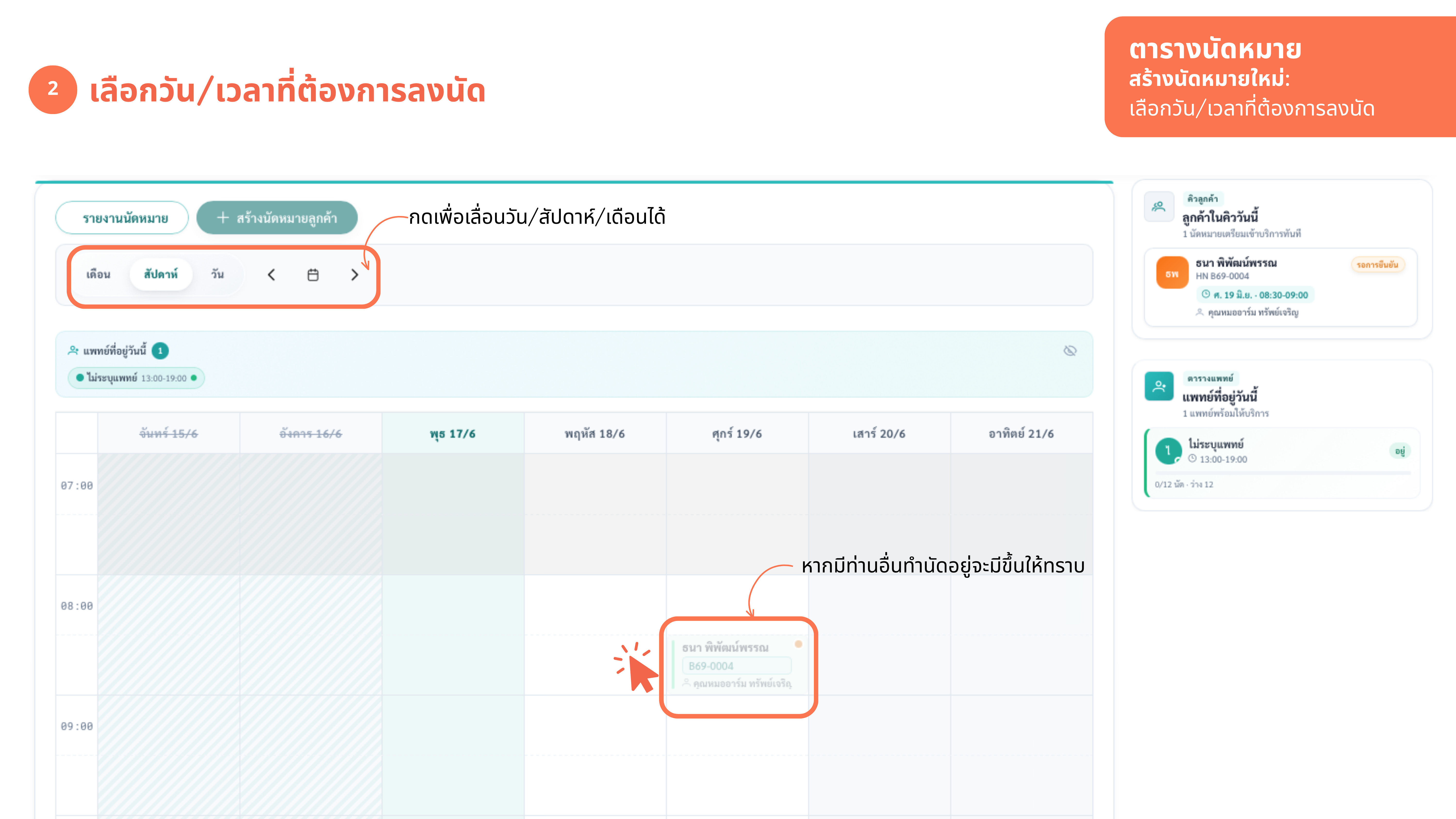1456x819 pixels.
Task: Switch to the เดือน month view
Action: click(98, 274)
